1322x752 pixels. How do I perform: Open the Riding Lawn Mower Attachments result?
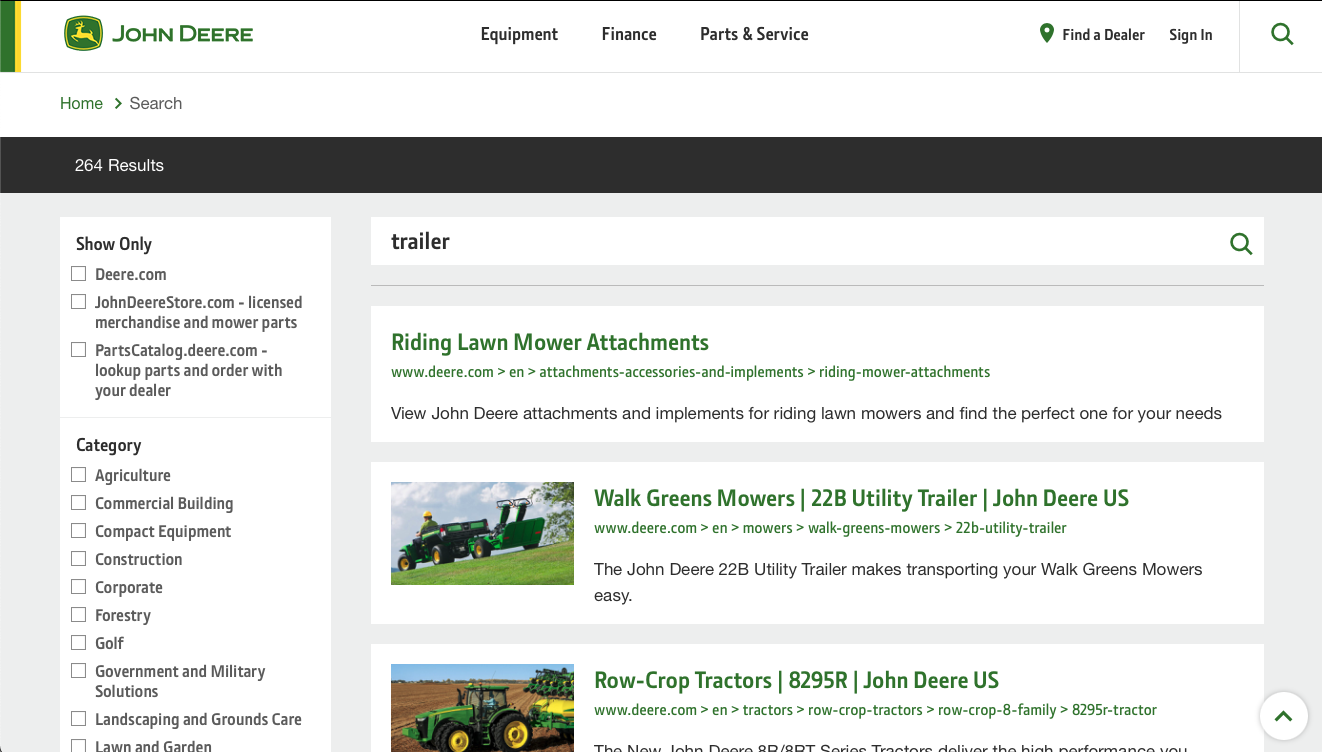[x=550, y=343]
